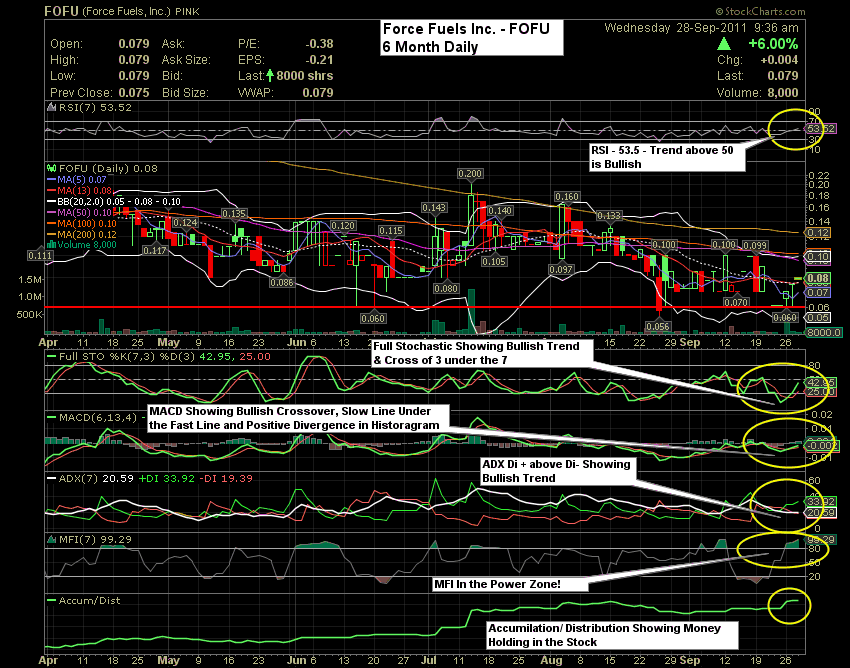The width and height of the screenshot is (850, 668).
Task: Click the 1.5M volume axis label
Action: 31,280
